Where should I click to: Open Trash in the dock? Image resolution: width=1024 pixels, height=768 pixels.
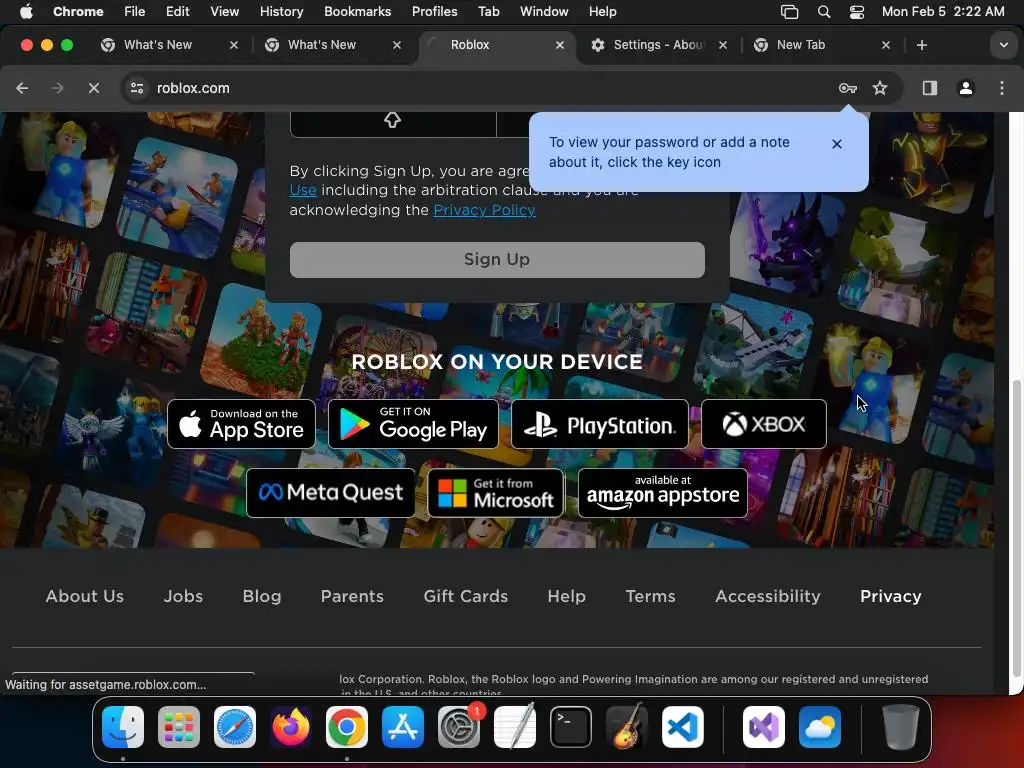coord(901,728)
